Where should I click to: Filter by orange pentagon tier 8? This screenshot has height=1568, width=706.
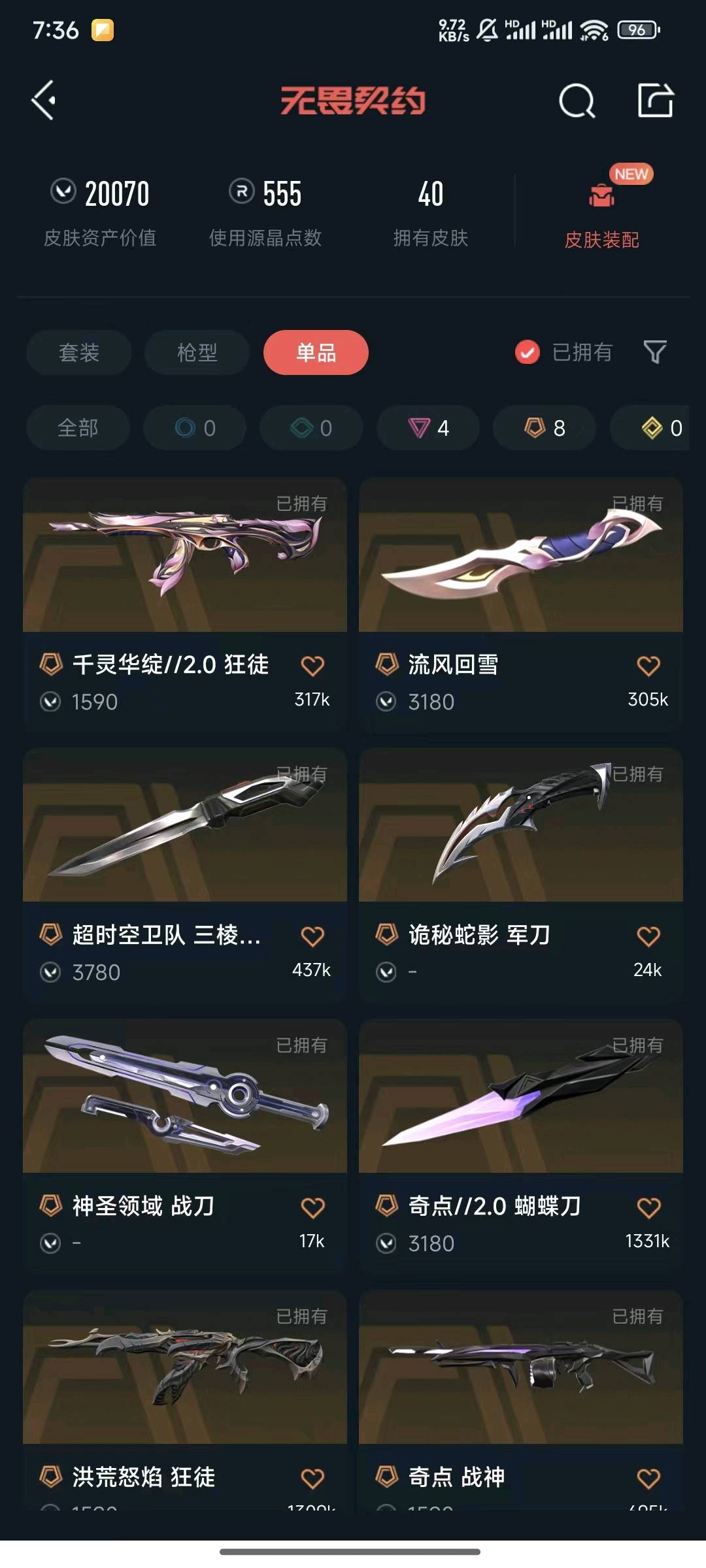pos(545,428)
